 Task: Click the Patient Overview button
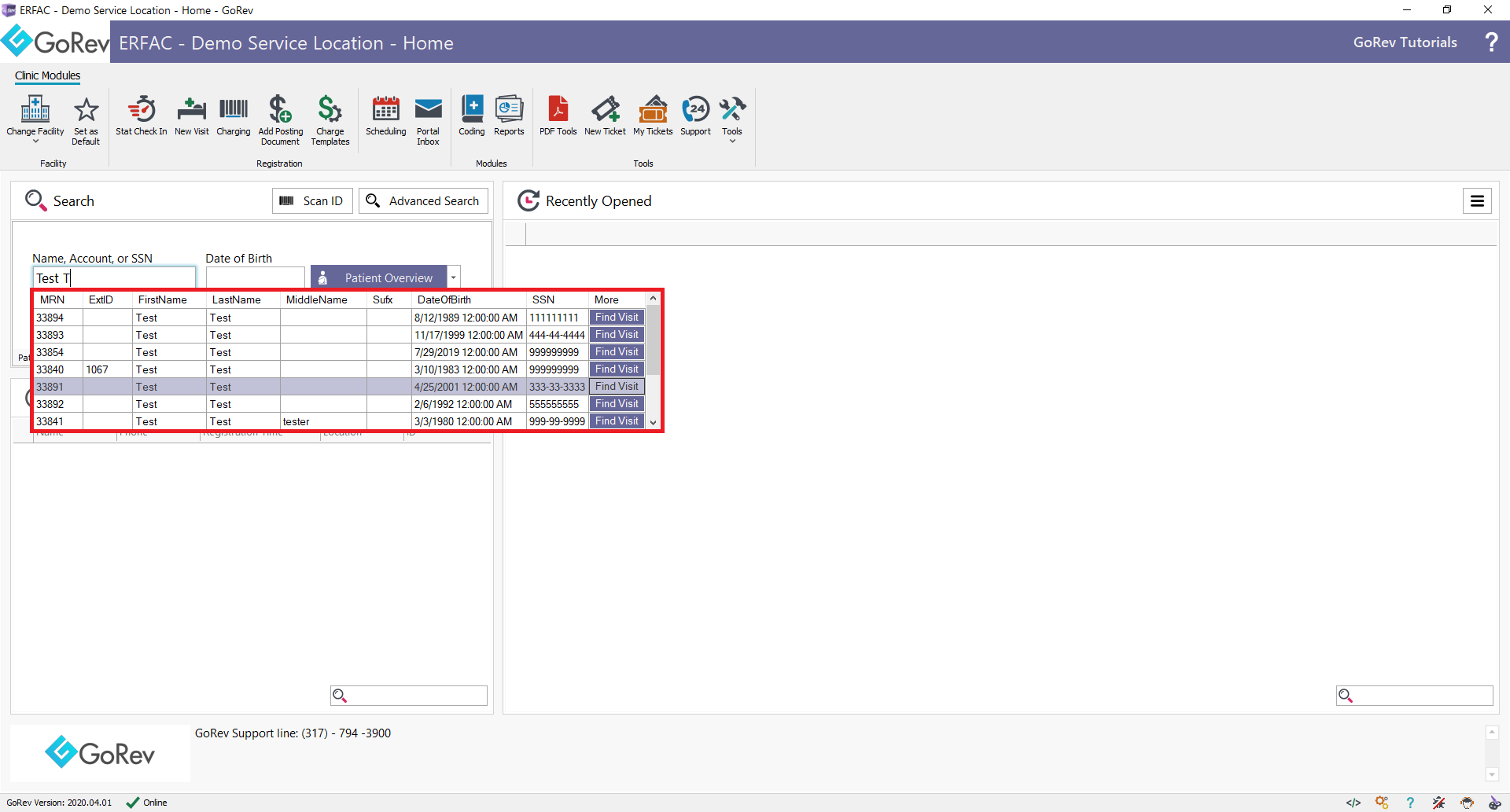[379, 277]
